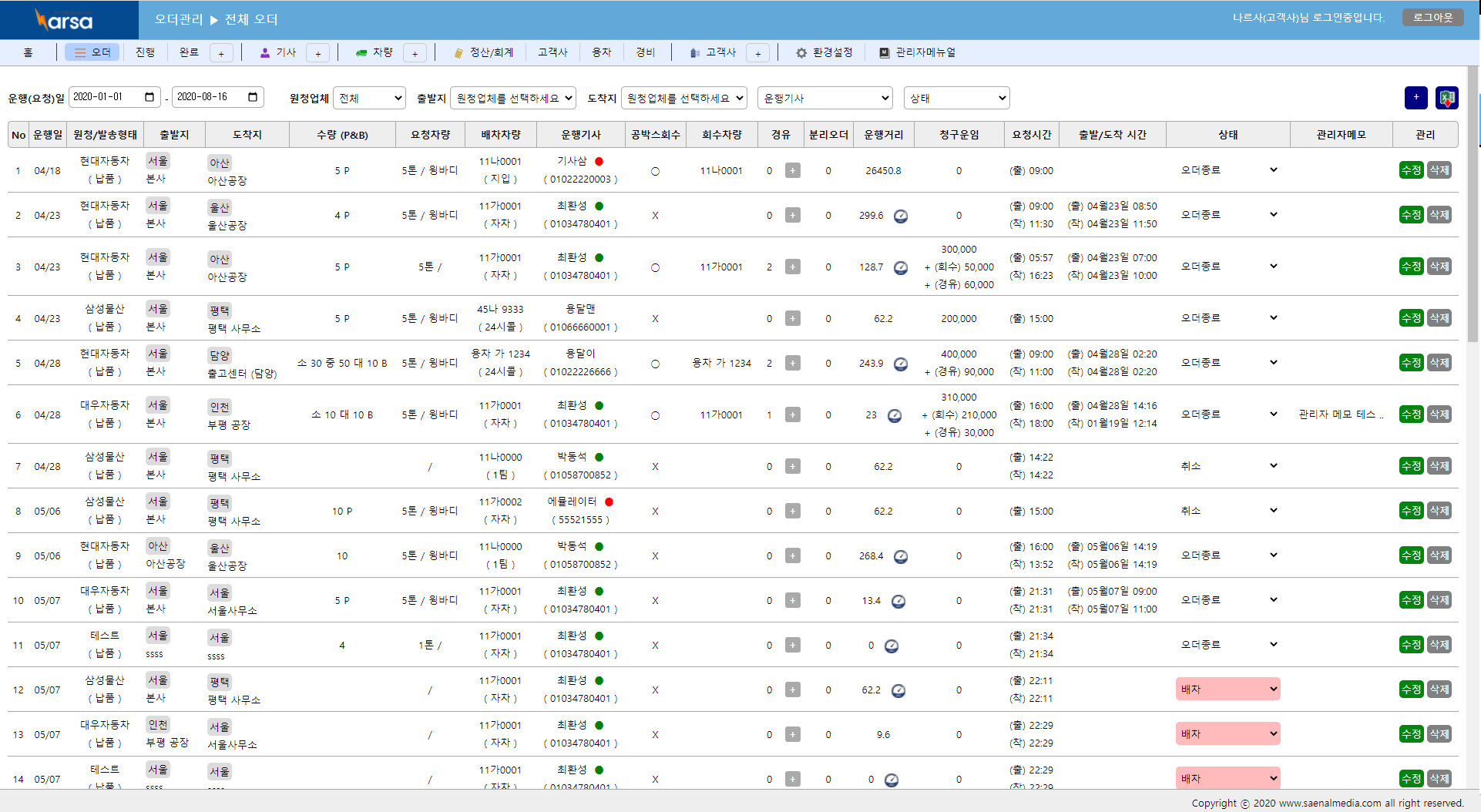
Task: Click the 공박스회수 circle in row 1
Action: [x=655, y=171]
